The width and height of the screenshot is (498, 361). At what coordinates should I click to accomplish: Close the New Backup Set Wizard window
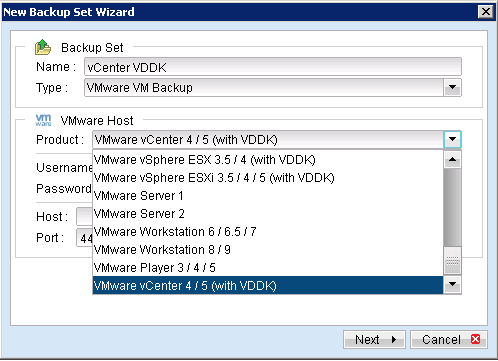pos(486,12)
